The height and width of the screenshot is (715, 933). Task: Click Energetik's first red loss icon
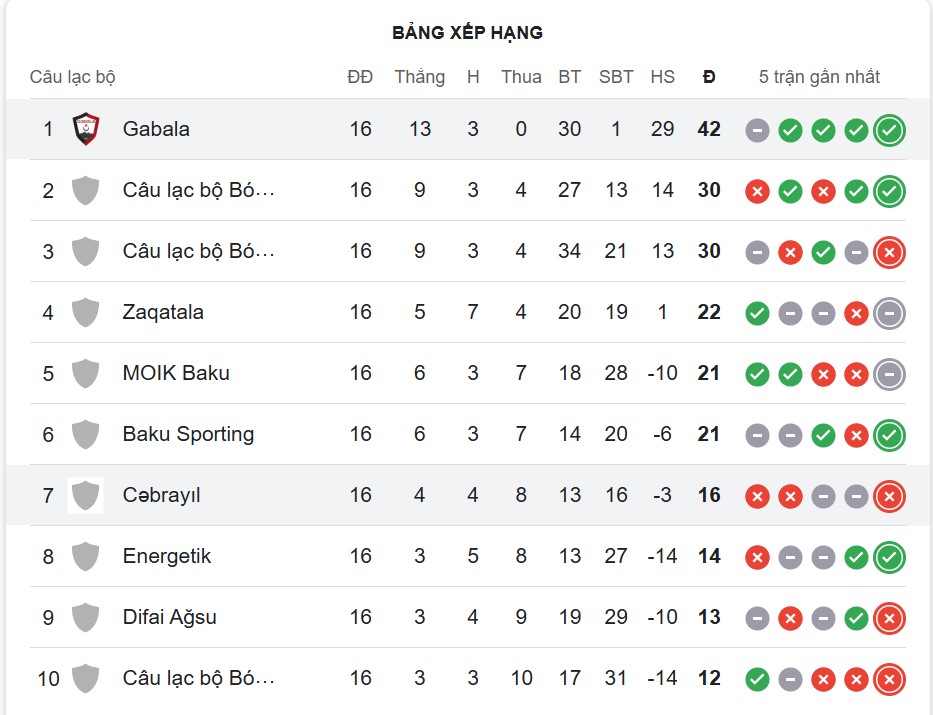pyautogui.click(x=758, y=558)
